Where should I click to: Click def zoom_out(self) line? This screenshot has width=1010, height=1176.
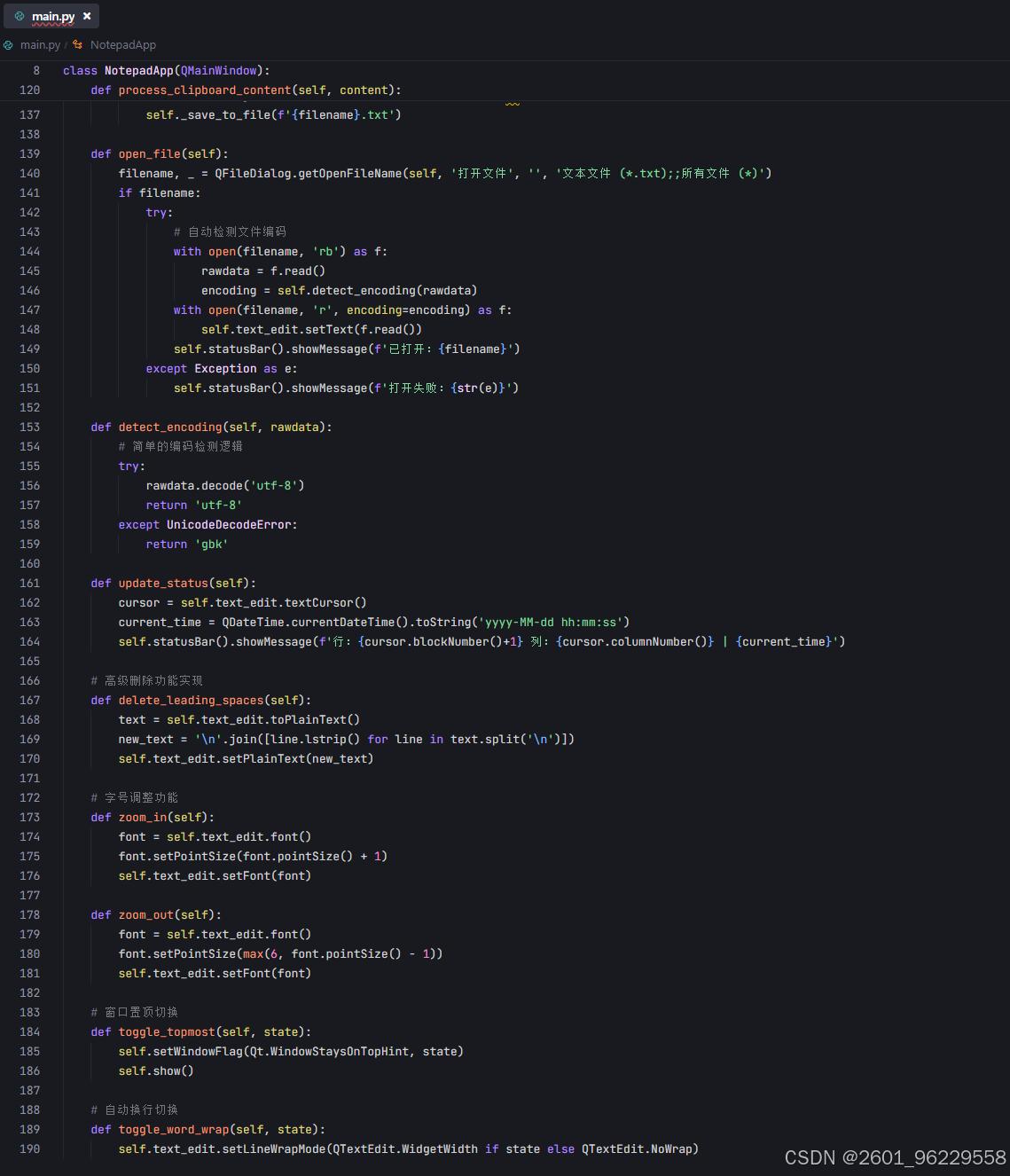point(156,914)
